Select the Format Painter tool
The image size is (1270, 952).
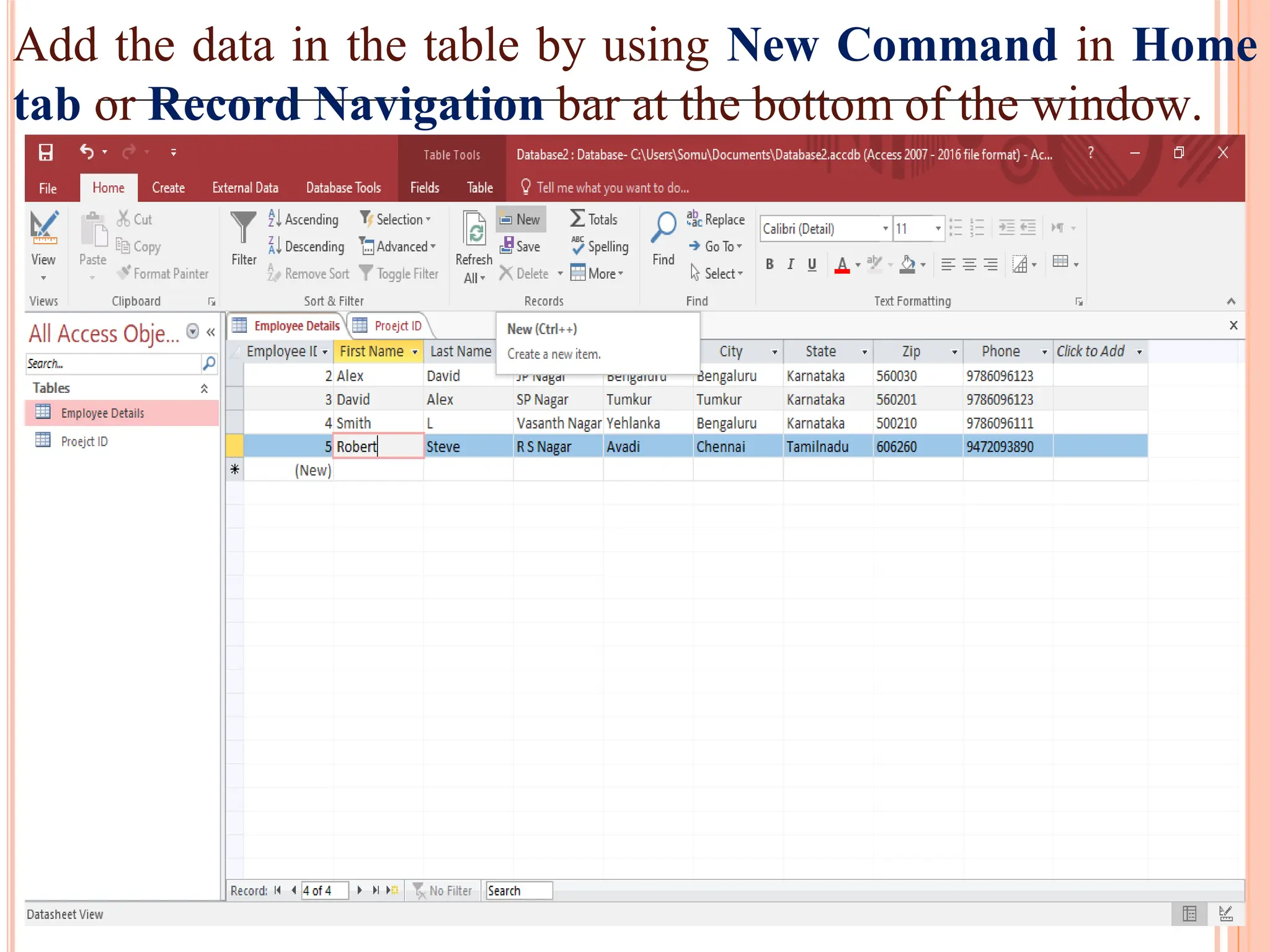pos(164,273)
